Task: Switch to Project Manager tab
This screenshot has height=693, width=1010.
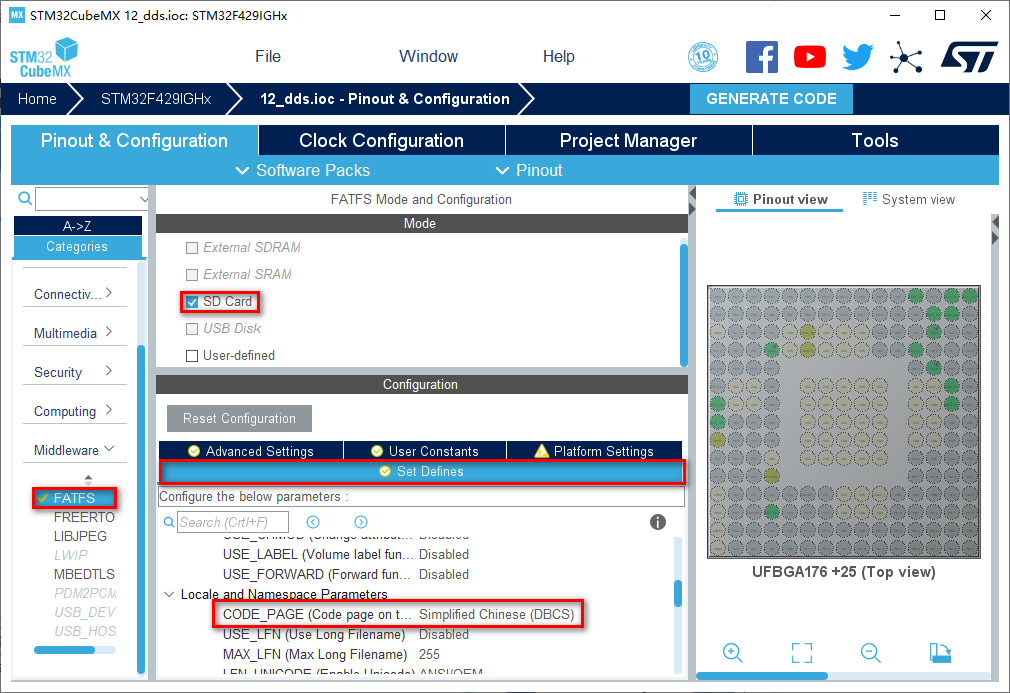Action: coord(628,140)
